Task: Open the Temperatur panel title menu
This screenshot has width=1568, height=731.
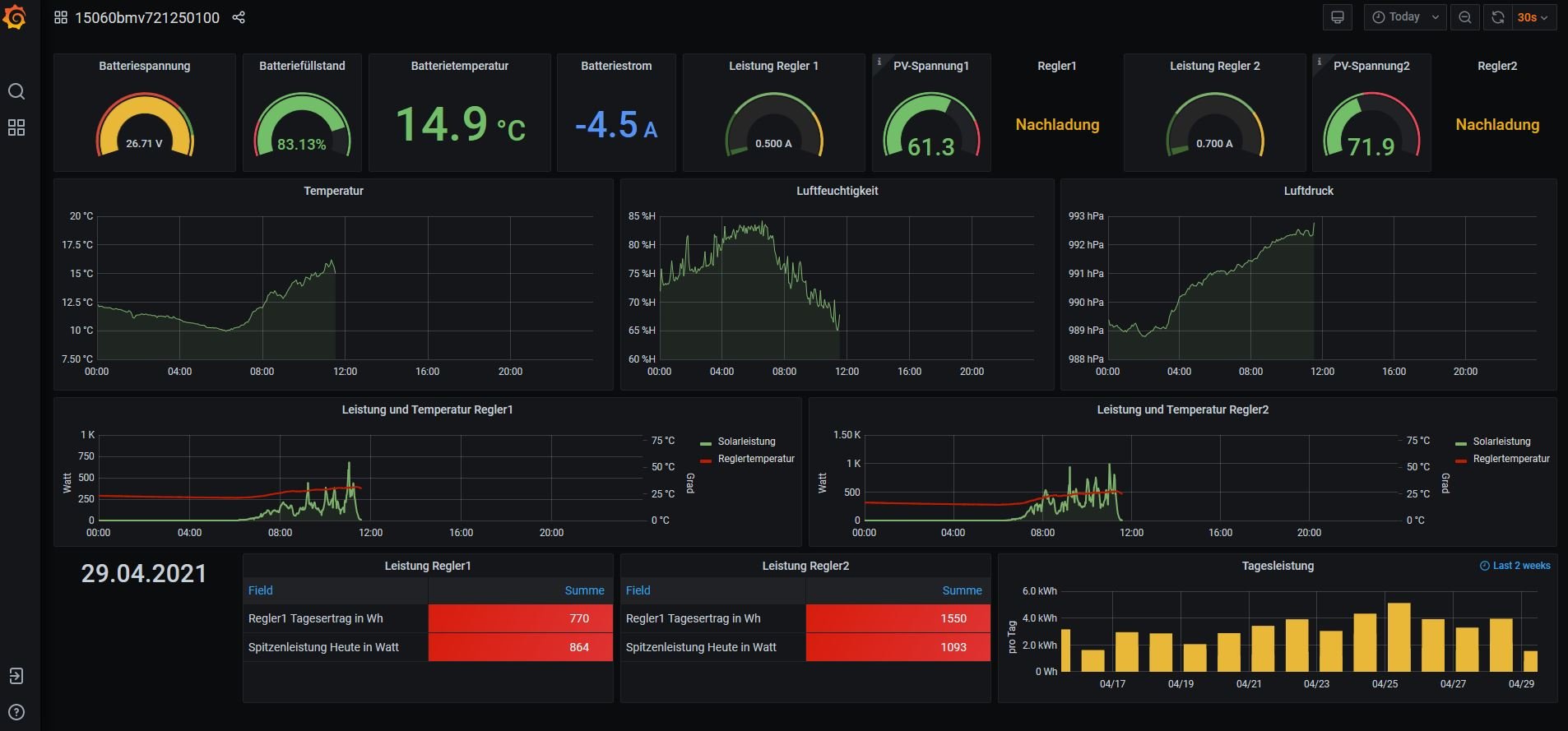Action: click(333, 191)
